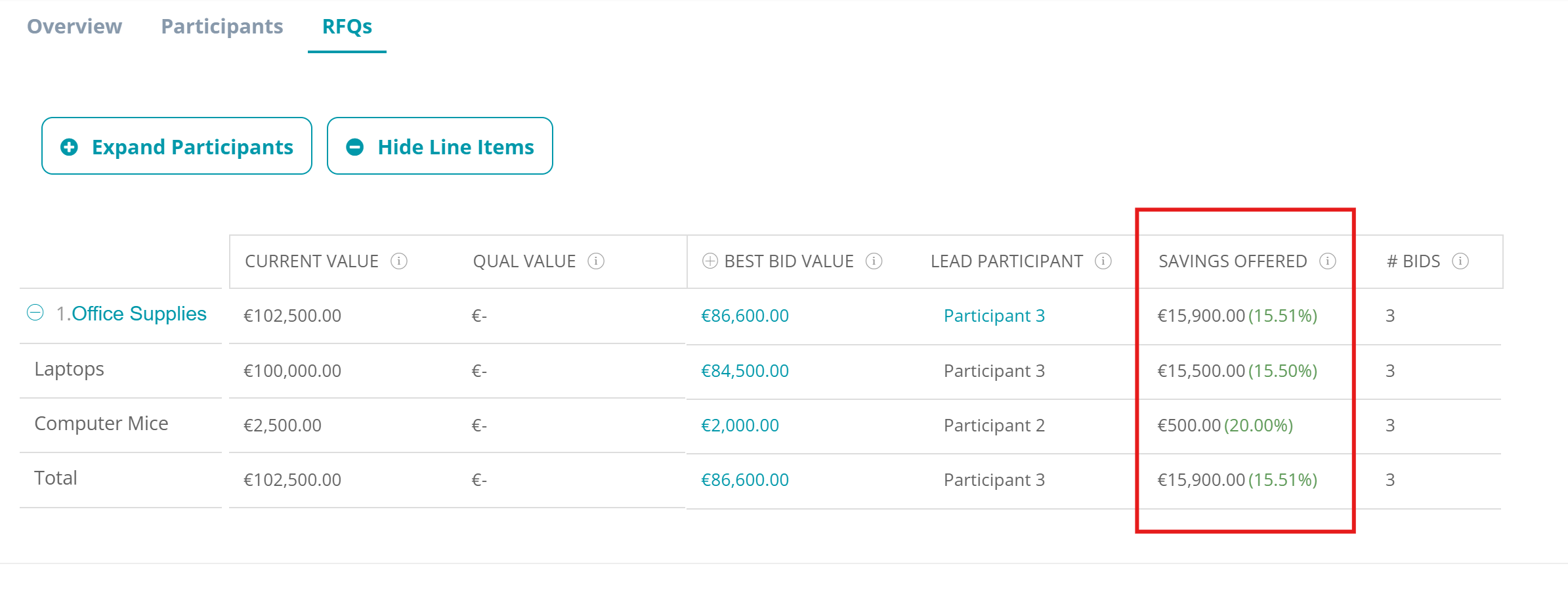
Task: Click Hide Line Items button
Action: [x=440, y=146]
